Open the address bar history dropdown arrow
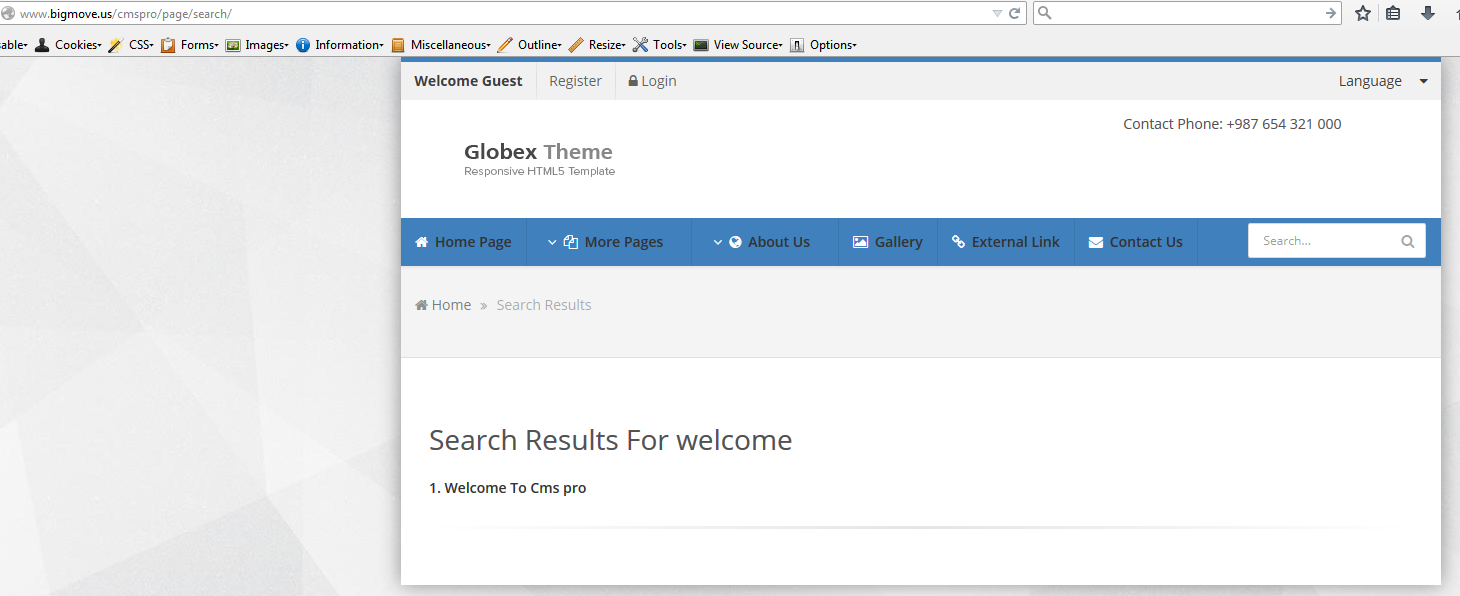 point(997,14)
